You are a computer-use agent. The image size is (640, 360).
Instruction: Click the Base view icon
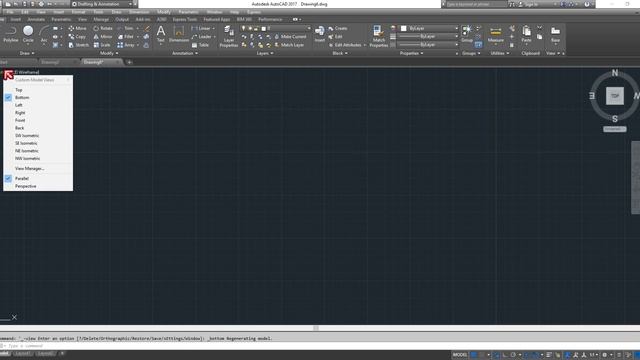pyautogui.click(x=555, y=34)
